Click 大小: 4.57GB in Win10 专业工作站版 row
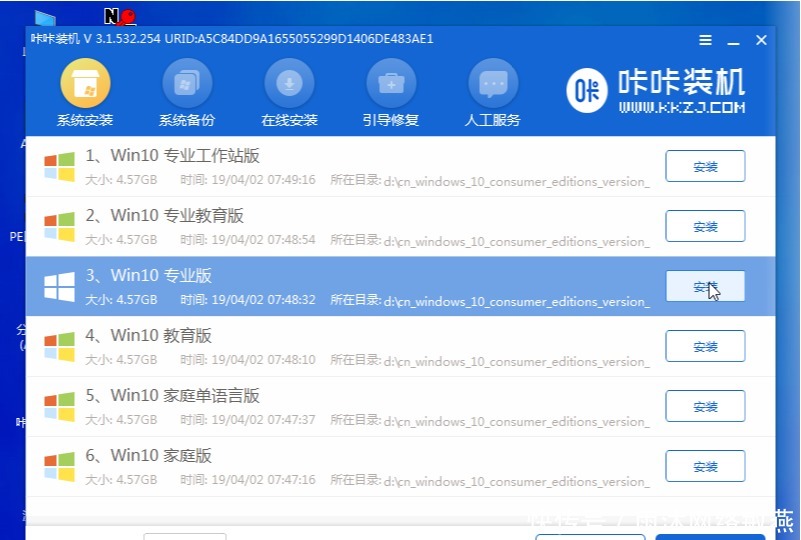Image resolution: width=801 pixels, height=540 pixels. (x=121, y=180)
